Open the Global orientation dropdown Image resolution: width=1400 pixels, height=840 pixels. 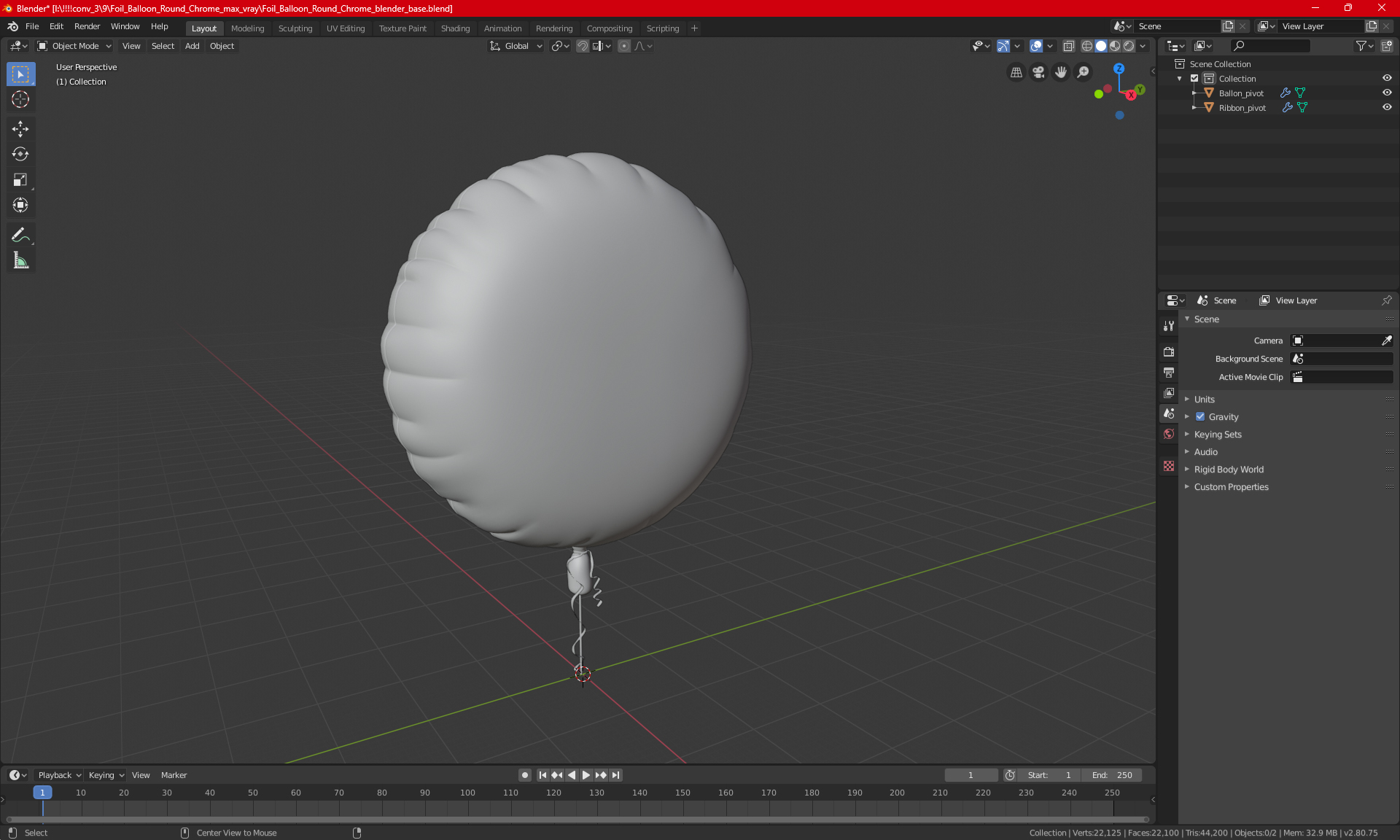[516, 46]
